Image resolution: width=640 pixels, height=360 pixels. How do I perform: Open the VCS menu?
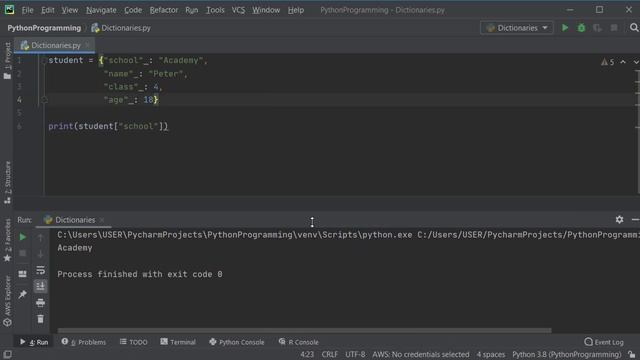tap(238, 10)
